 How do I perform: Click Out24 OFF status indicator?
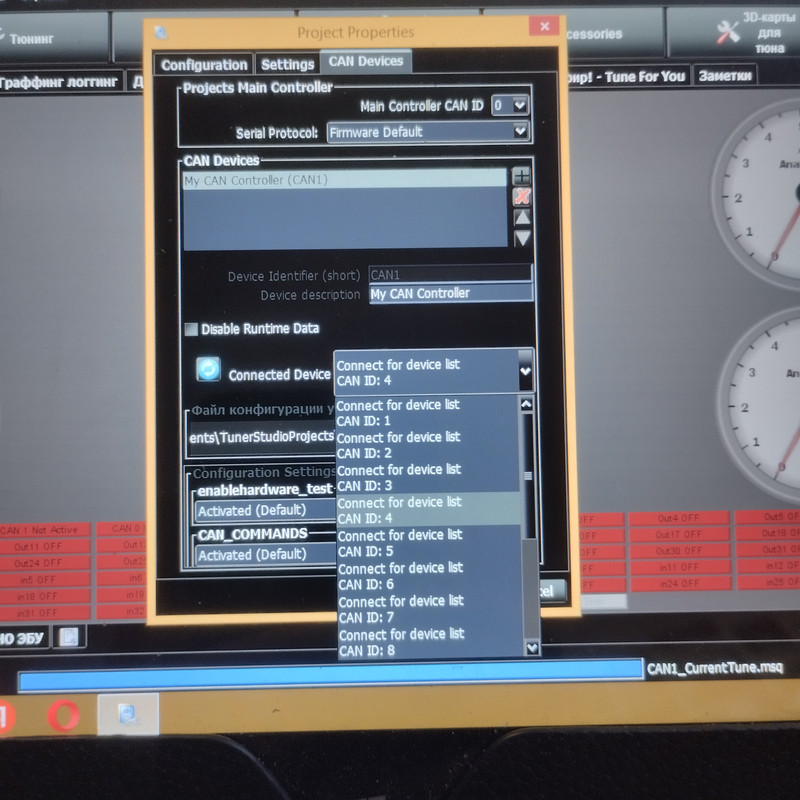45,563
